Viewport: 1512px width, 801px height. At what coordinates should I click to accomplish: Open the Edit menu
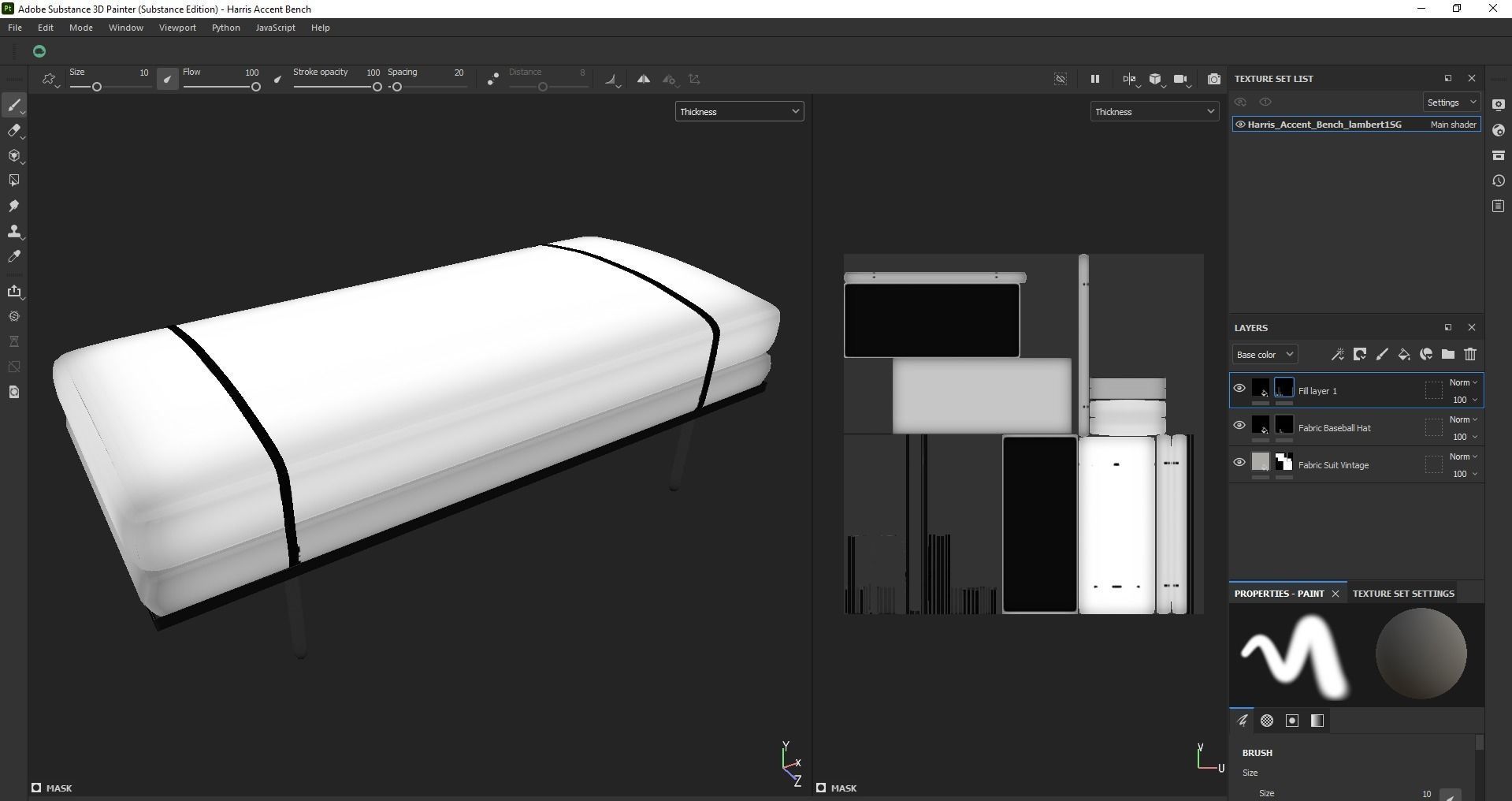point(46,28)
